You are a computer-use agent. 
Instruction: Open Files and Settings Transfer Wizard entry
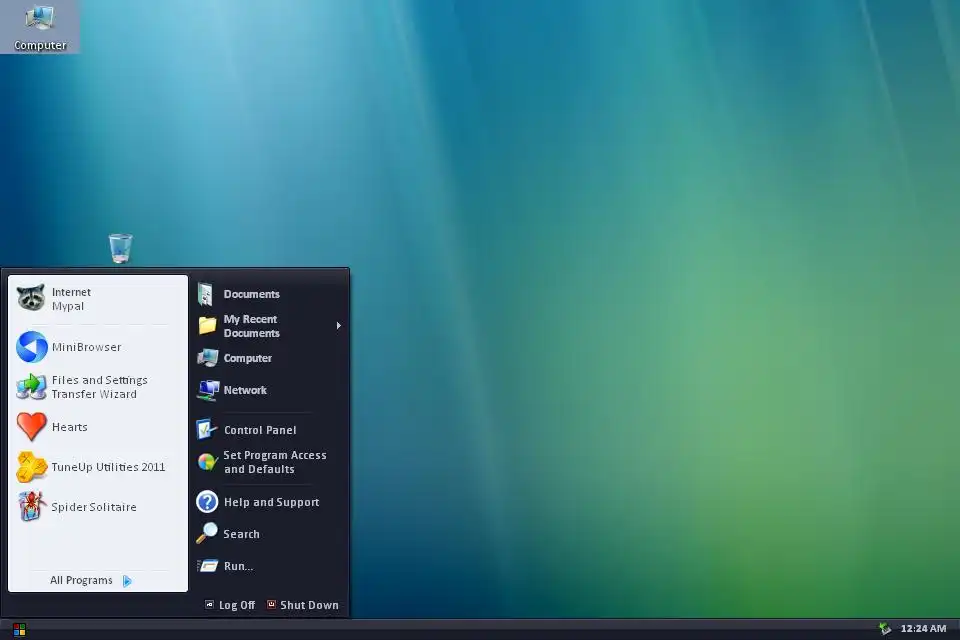(98, 386)
